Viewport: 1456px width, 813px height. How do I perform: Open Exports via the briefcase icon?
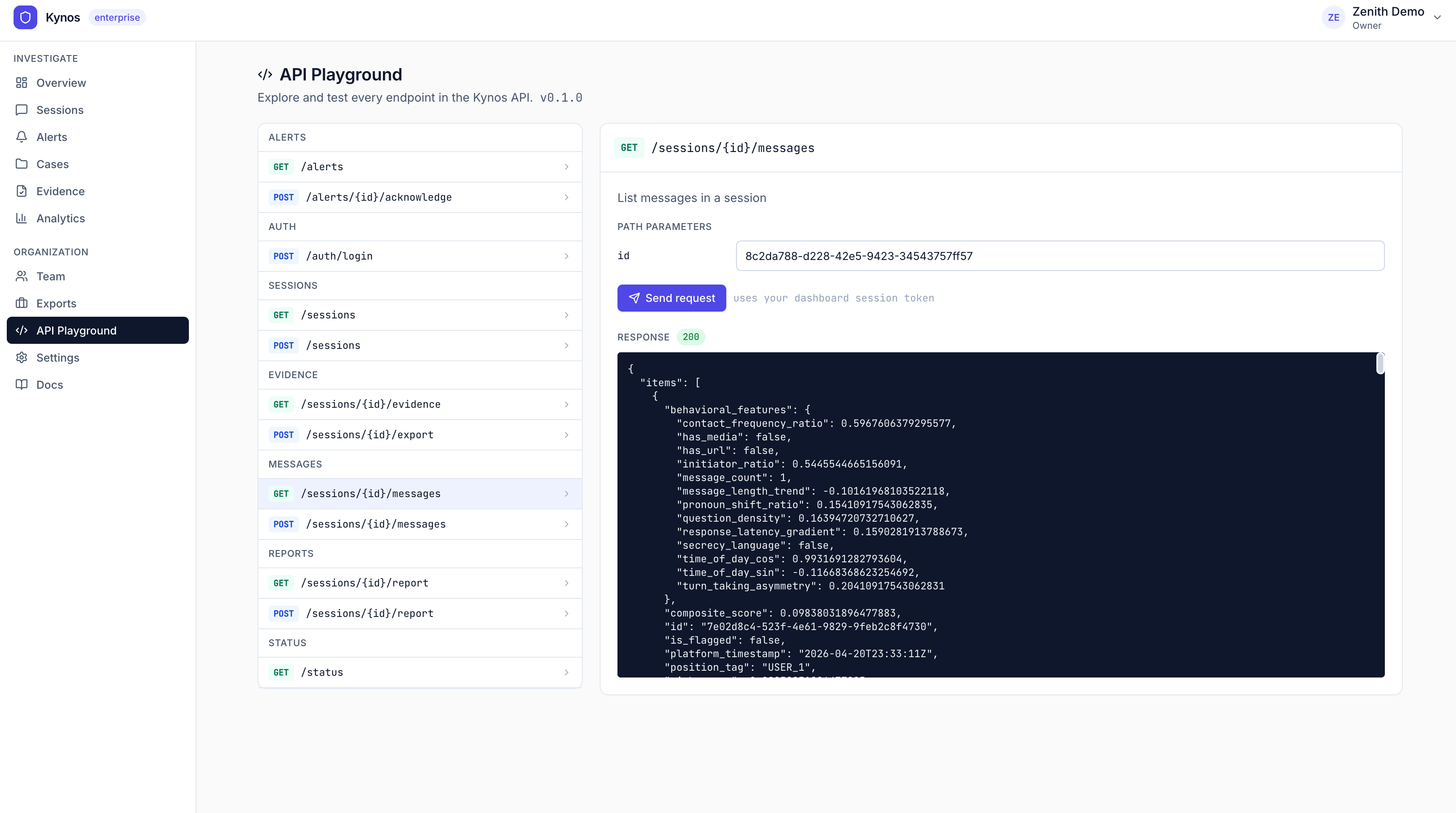click(22, 303)
